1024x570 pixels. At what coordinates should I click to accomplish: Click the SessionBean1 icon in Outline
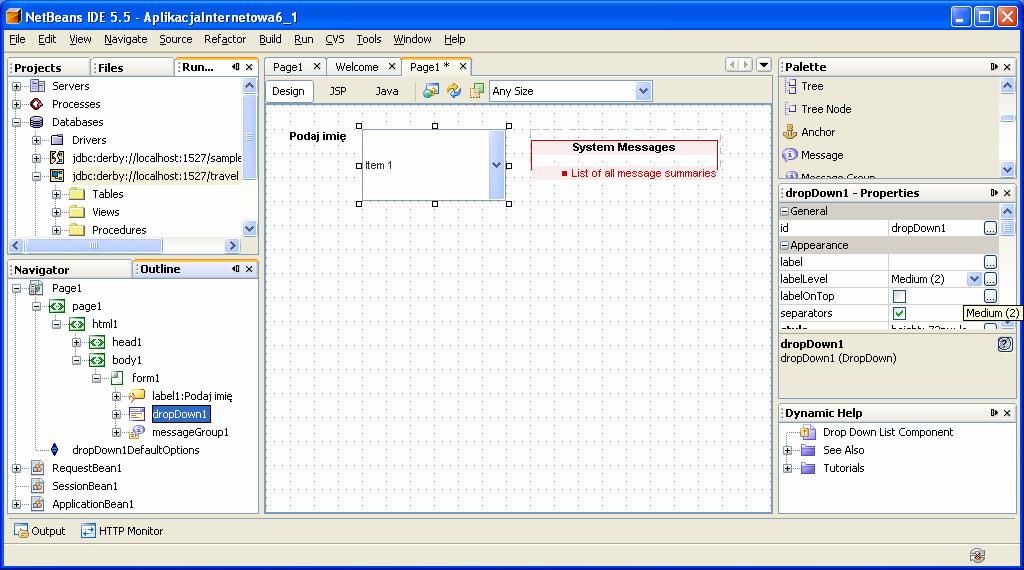tap(38, 486)
